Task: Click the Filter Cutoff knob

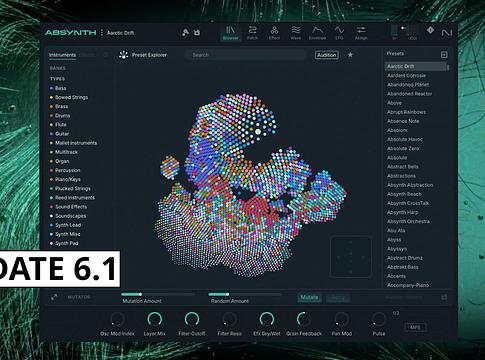Action: (x=192, y=320)
